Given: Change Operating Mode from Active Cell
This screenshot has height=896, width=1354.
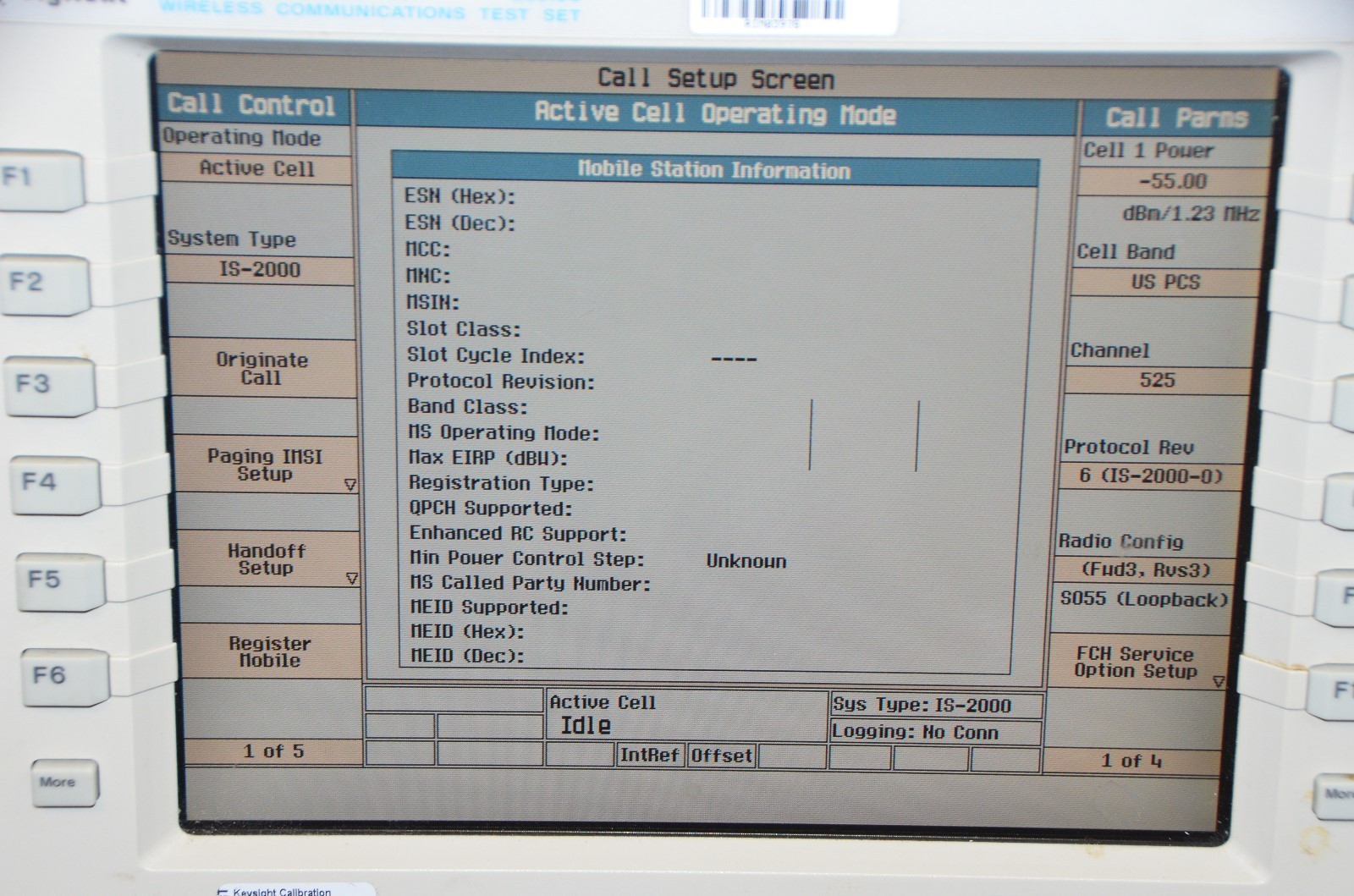Looking at the screenshot, I should [x=256, y=168].
